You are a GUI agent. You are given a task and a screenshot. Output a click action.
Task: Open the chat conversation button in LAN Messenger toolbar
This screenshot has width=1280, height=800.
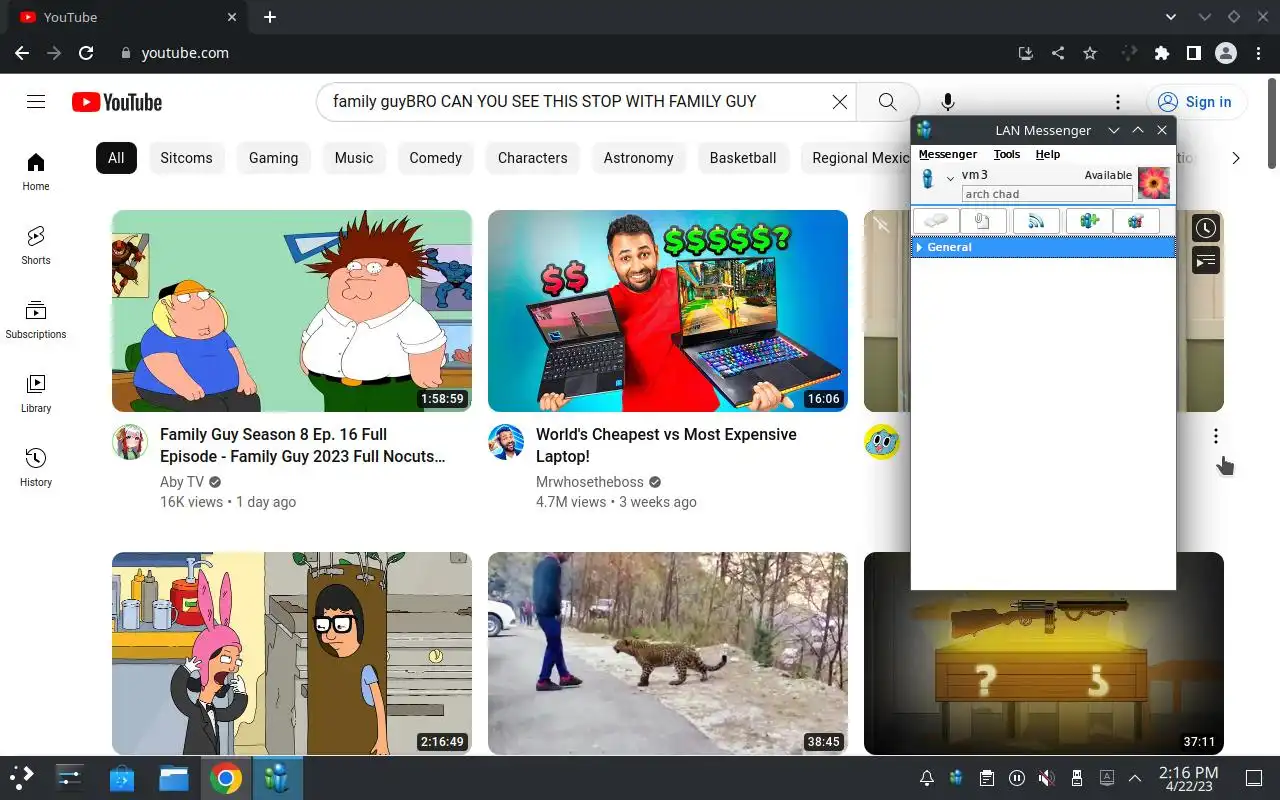point(936,222)
